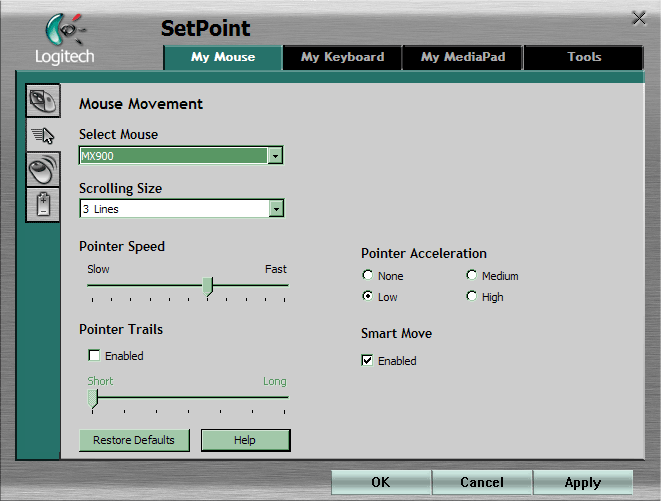This screenshot has width=661, height=501.
Task: Open the mouse game settings sidebar icon
Action: [43, 170]
